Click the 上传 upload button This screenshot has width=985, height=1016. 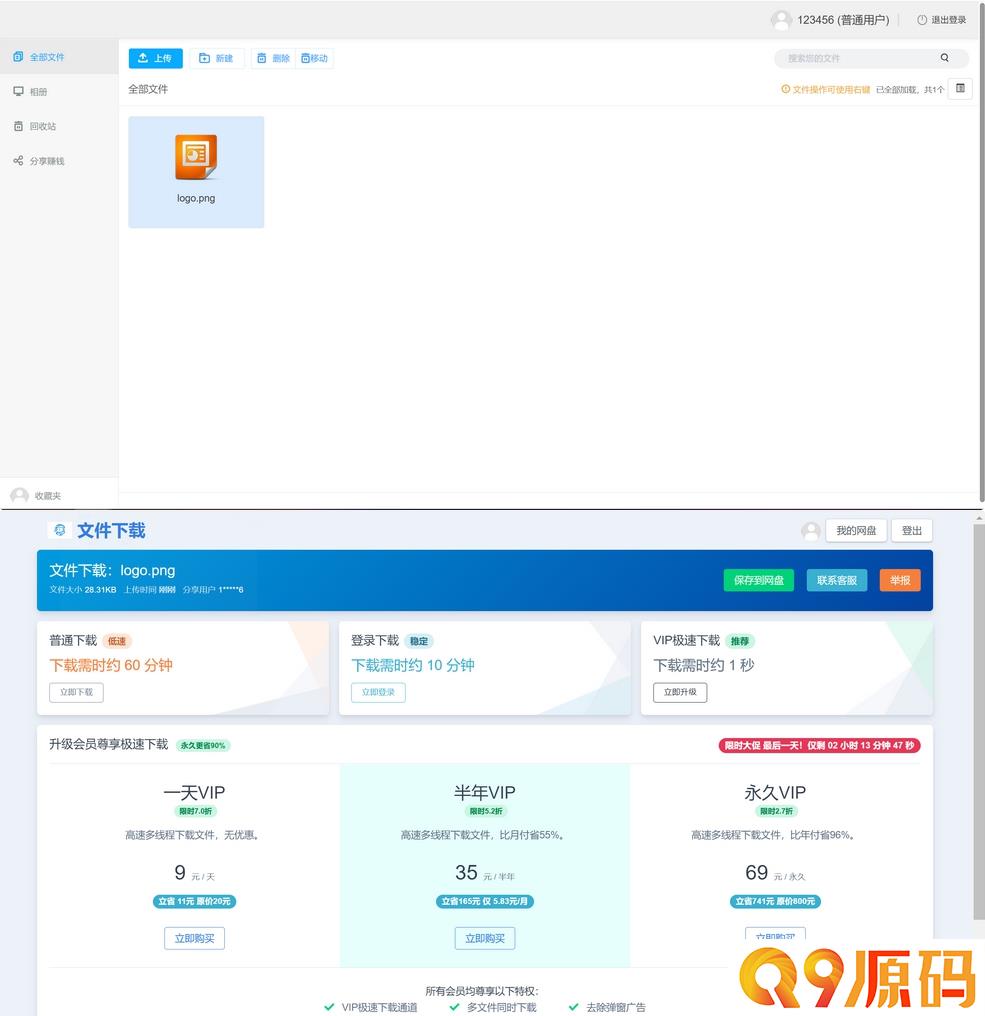click(156, 58)
